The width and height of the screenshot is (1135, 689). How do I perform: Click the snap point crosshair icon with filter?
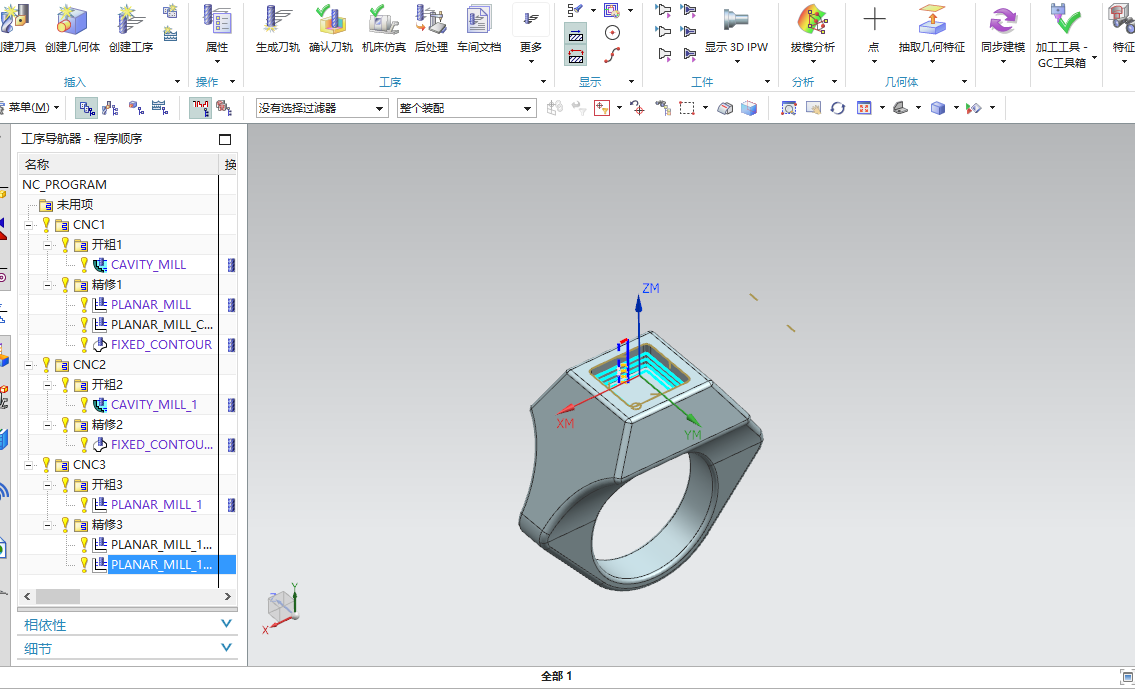[x=602, y=109]
